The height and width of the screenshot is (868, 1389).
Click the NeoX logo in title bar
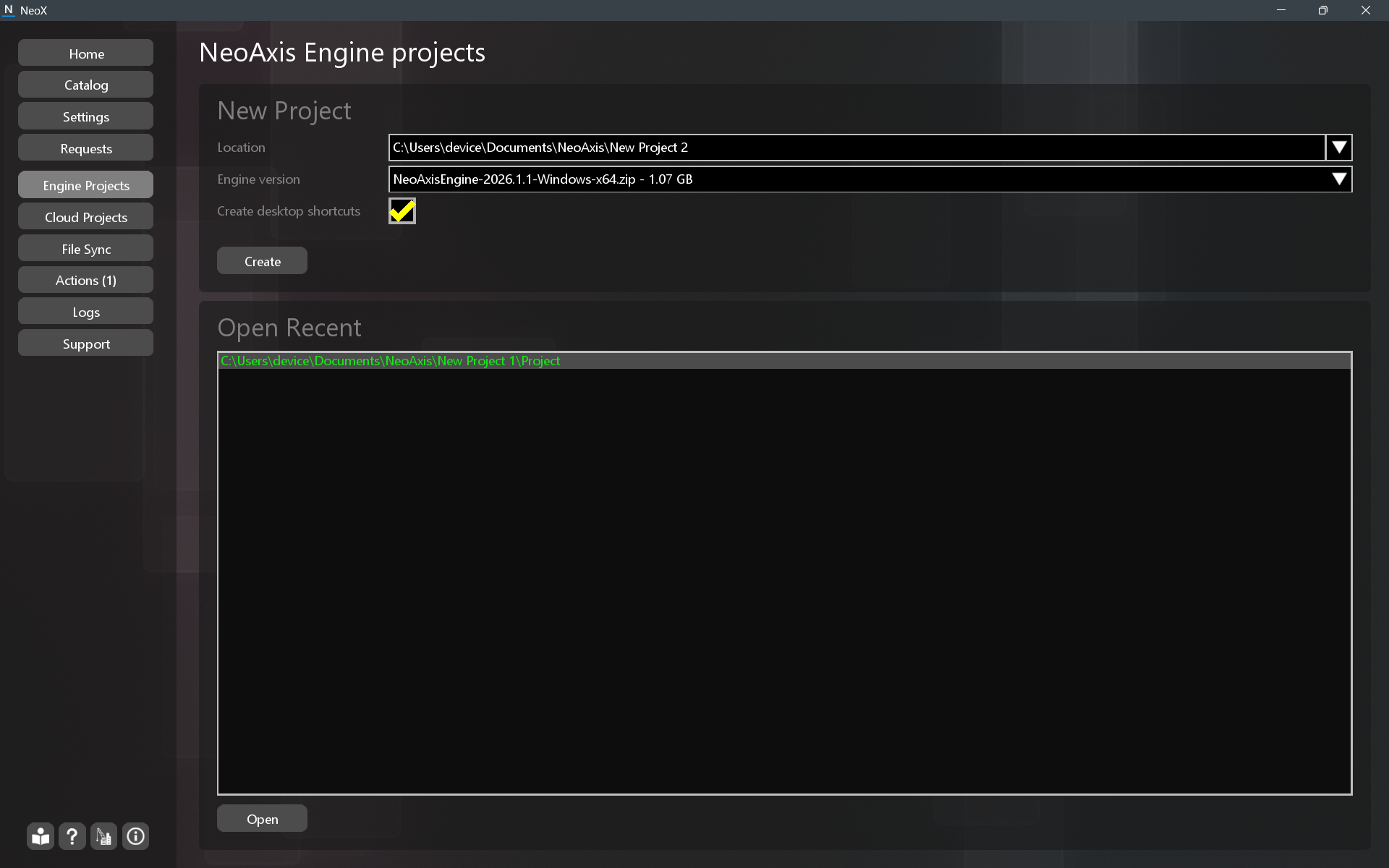[9, 10]
